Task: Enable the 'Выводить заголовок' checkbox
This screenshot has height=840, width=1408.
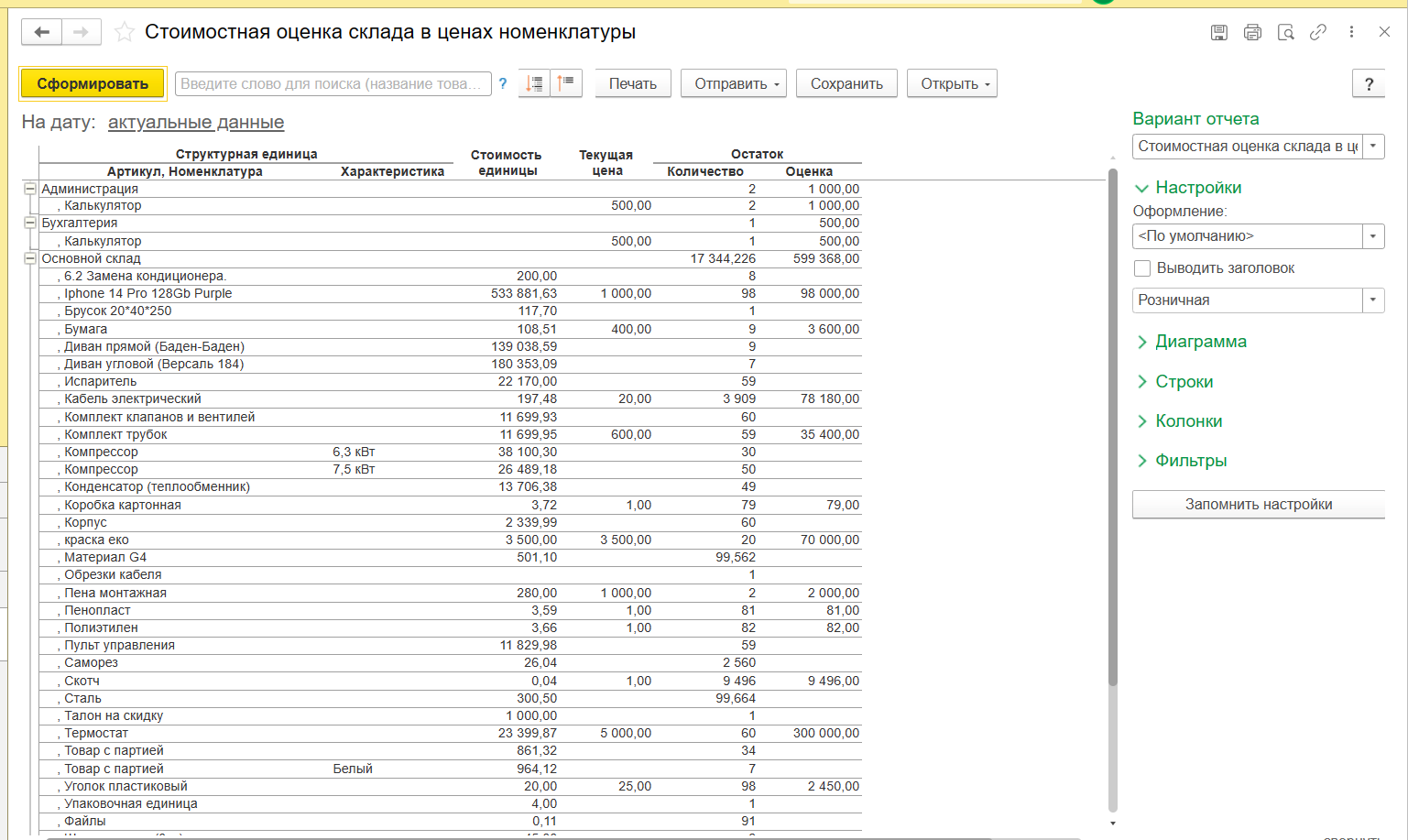Action: pos(1142,268)
